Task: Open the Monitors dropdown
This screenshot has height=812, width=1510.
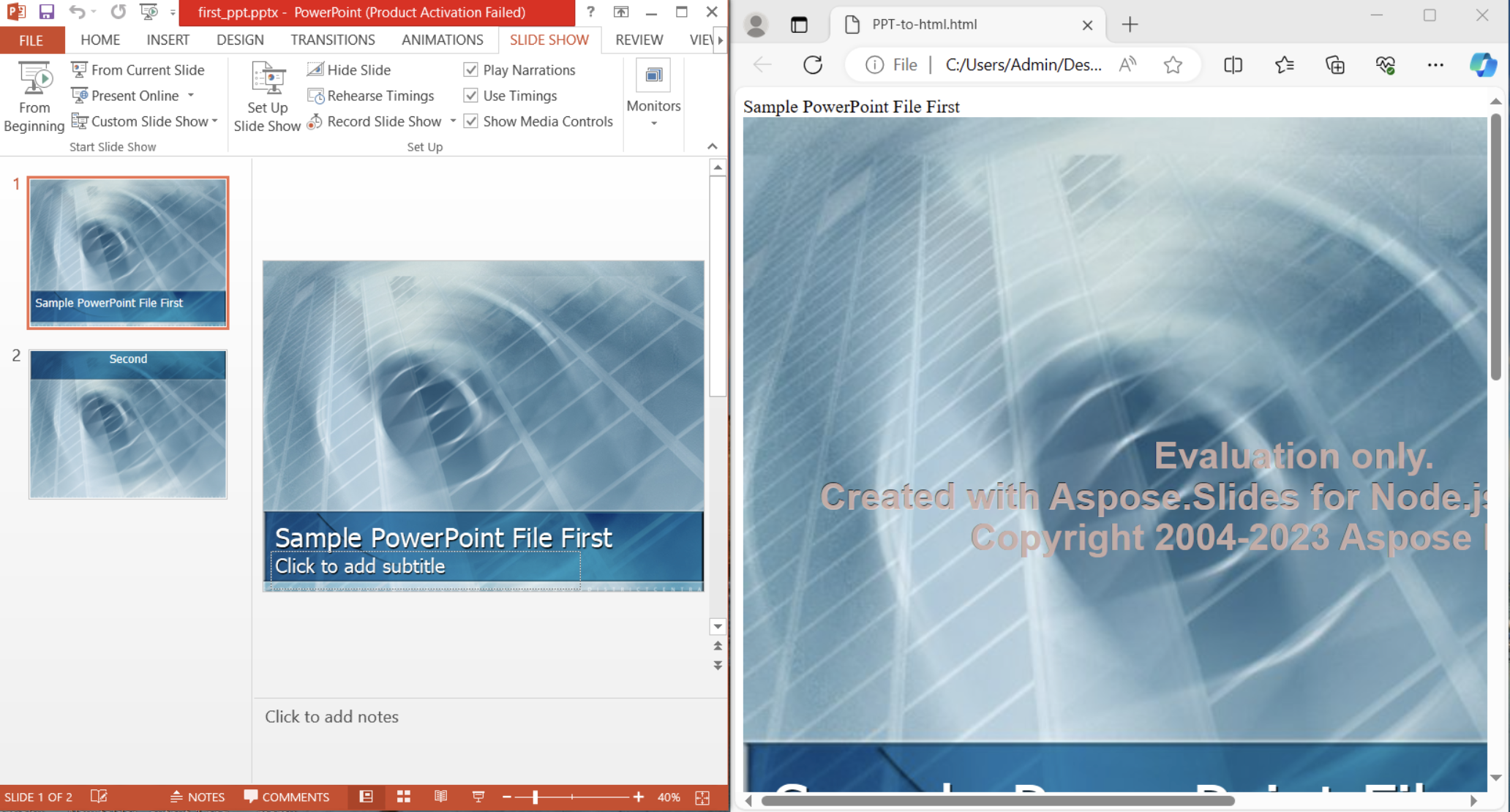Action: point(653,123)
